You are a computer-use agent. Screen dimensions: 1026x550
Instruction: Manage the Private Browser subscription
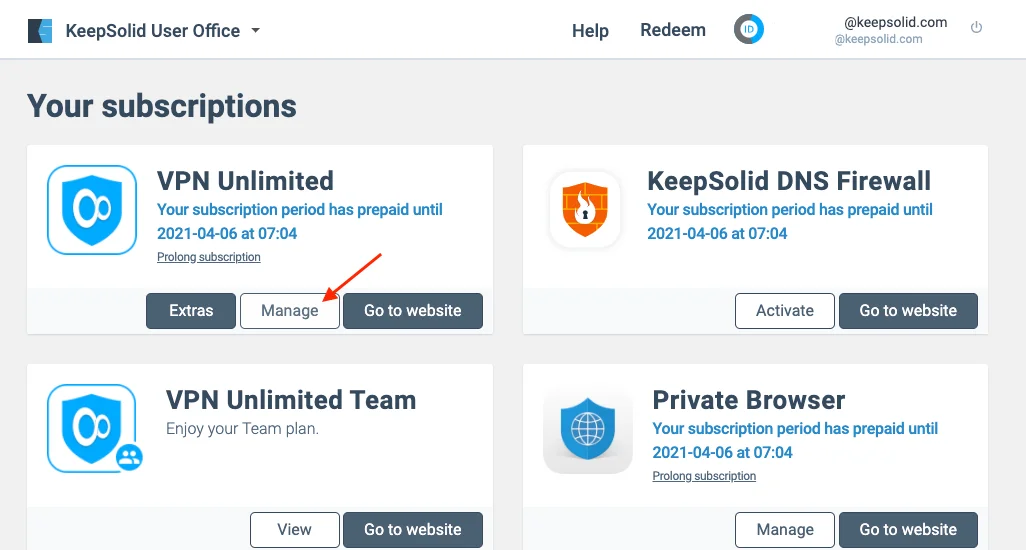click(x=785, y=530)
